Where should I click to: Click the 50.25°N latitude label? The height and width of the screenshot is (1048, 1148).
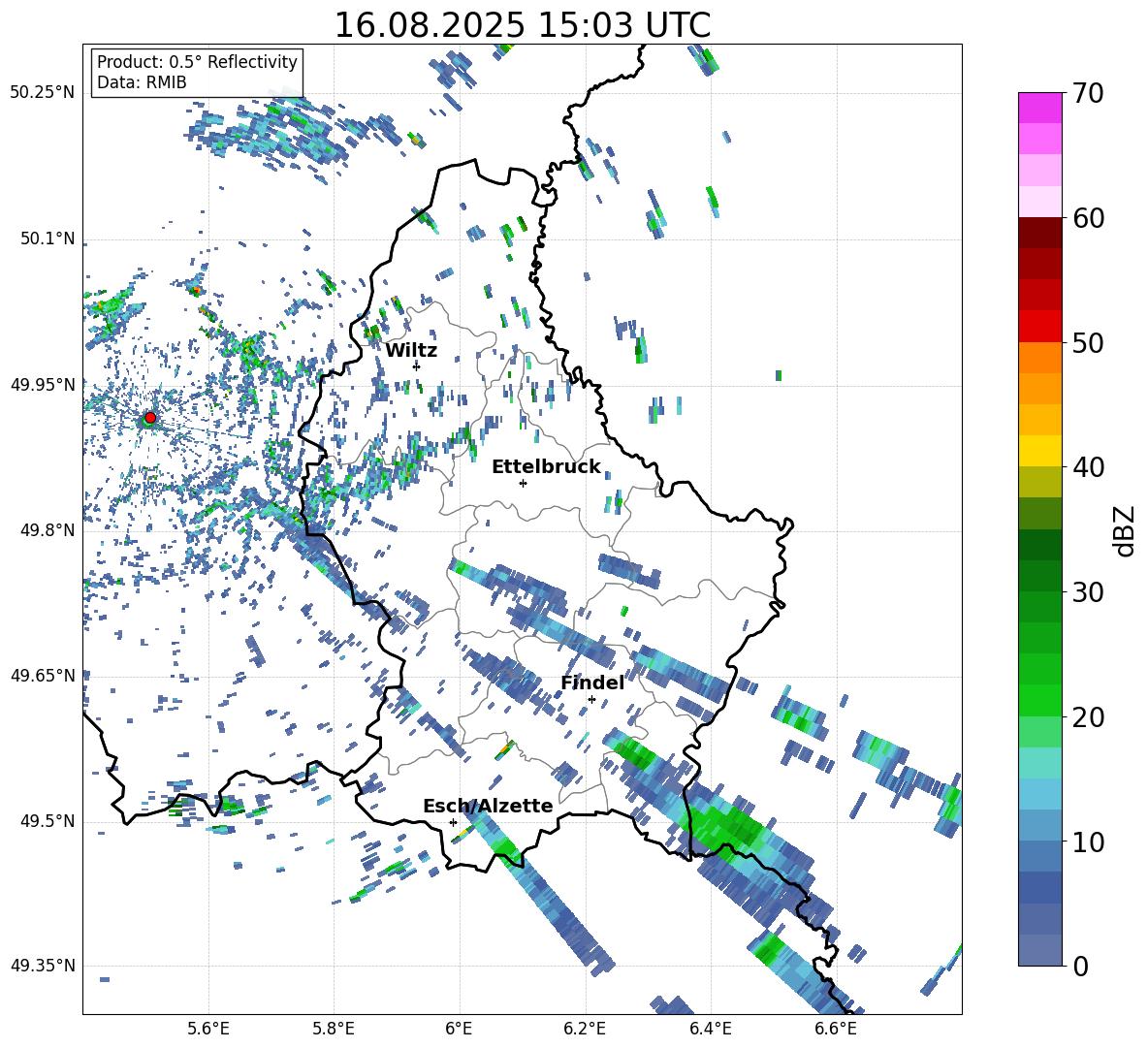[x=43, y=93]
